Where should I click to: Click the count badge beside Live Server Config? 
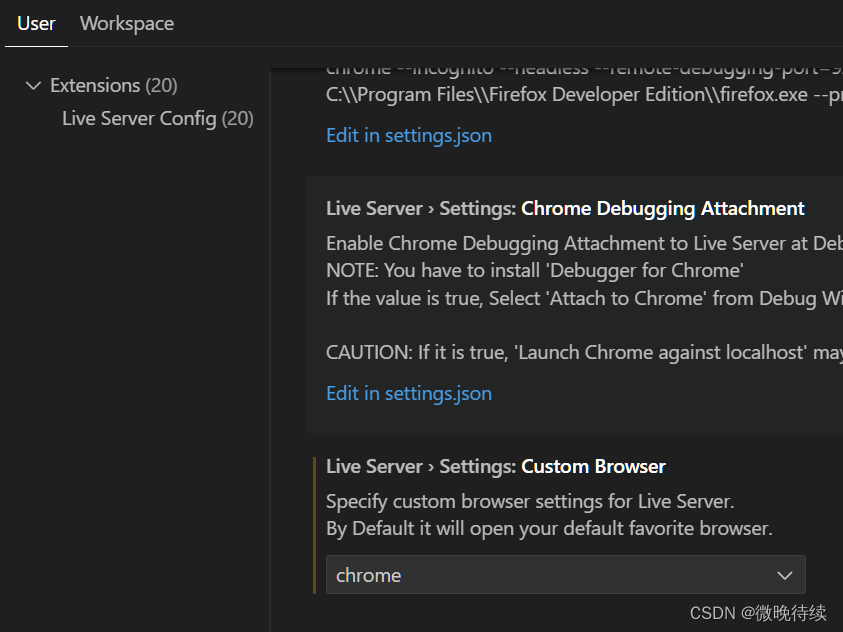click(x=238, y=119)
